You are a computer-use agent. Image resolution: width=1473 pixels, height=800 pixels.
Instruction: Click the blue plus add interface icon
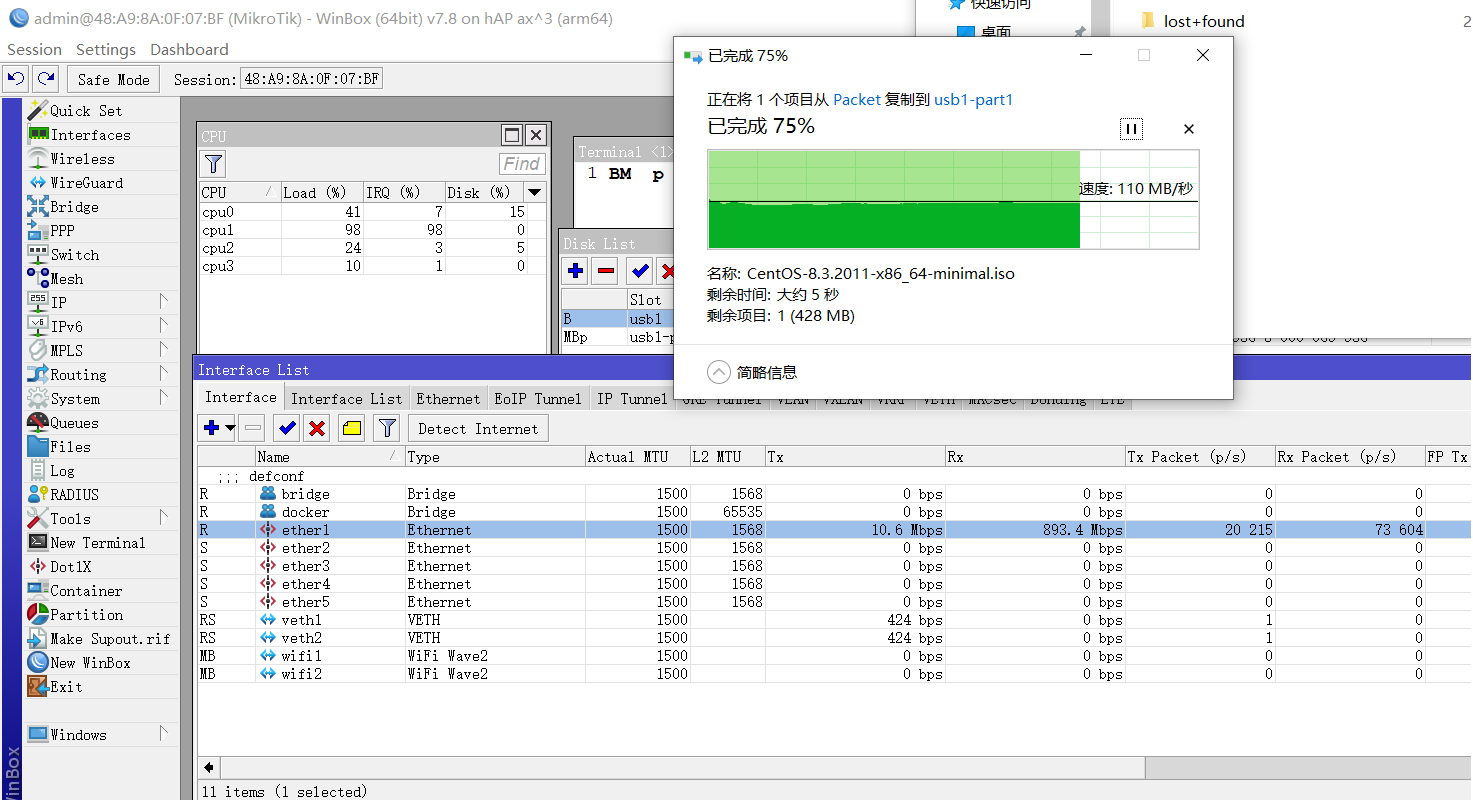pyautogui.click(x=211, y=429)
